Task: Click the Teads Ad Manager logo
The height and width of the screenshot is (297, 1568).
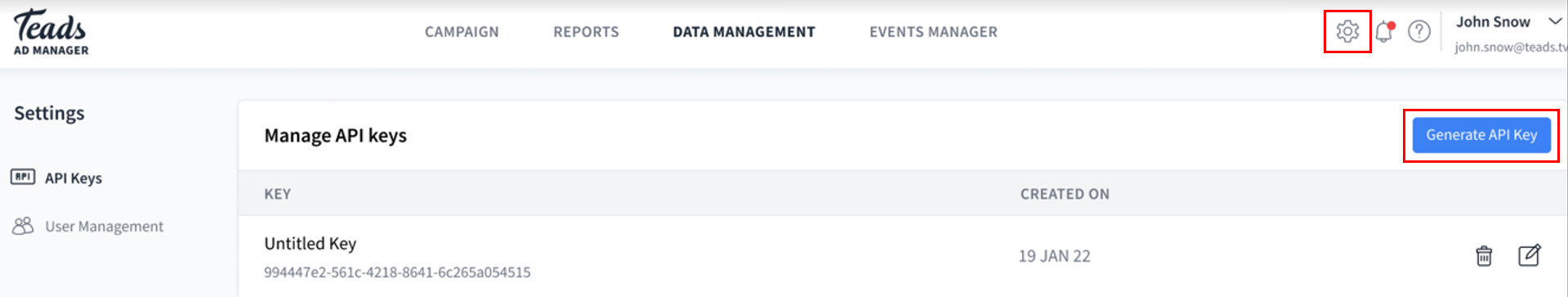Action: [x=51, y=33]
